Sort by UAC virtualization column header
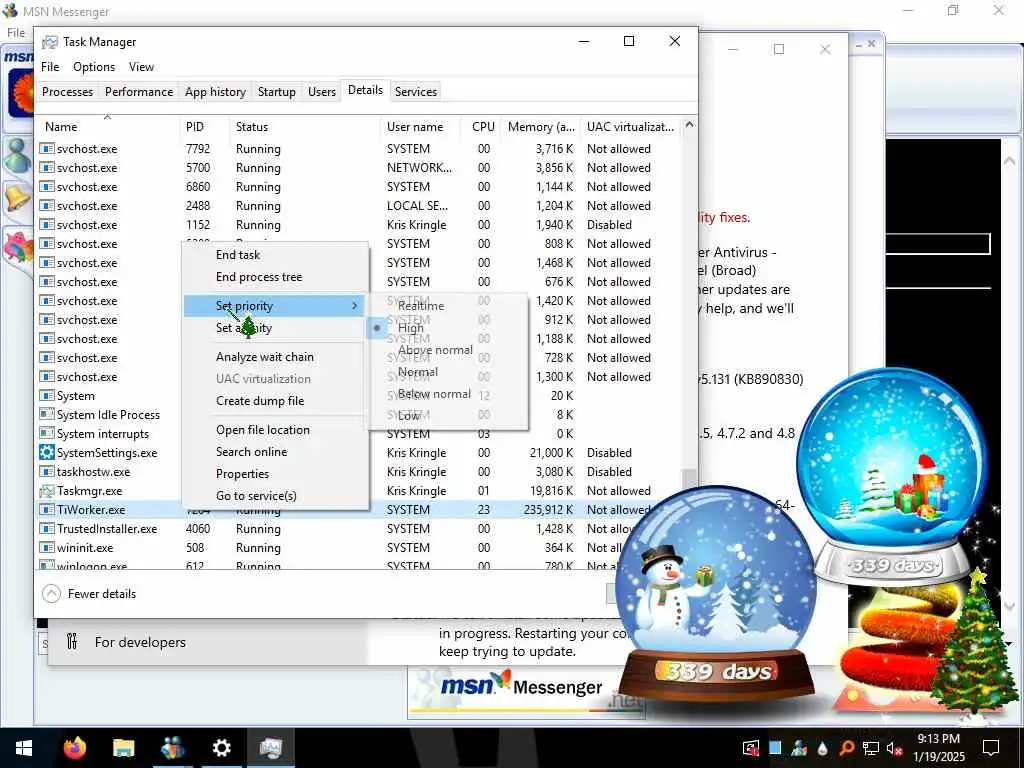1024x768 pixels. coord(630,127)
